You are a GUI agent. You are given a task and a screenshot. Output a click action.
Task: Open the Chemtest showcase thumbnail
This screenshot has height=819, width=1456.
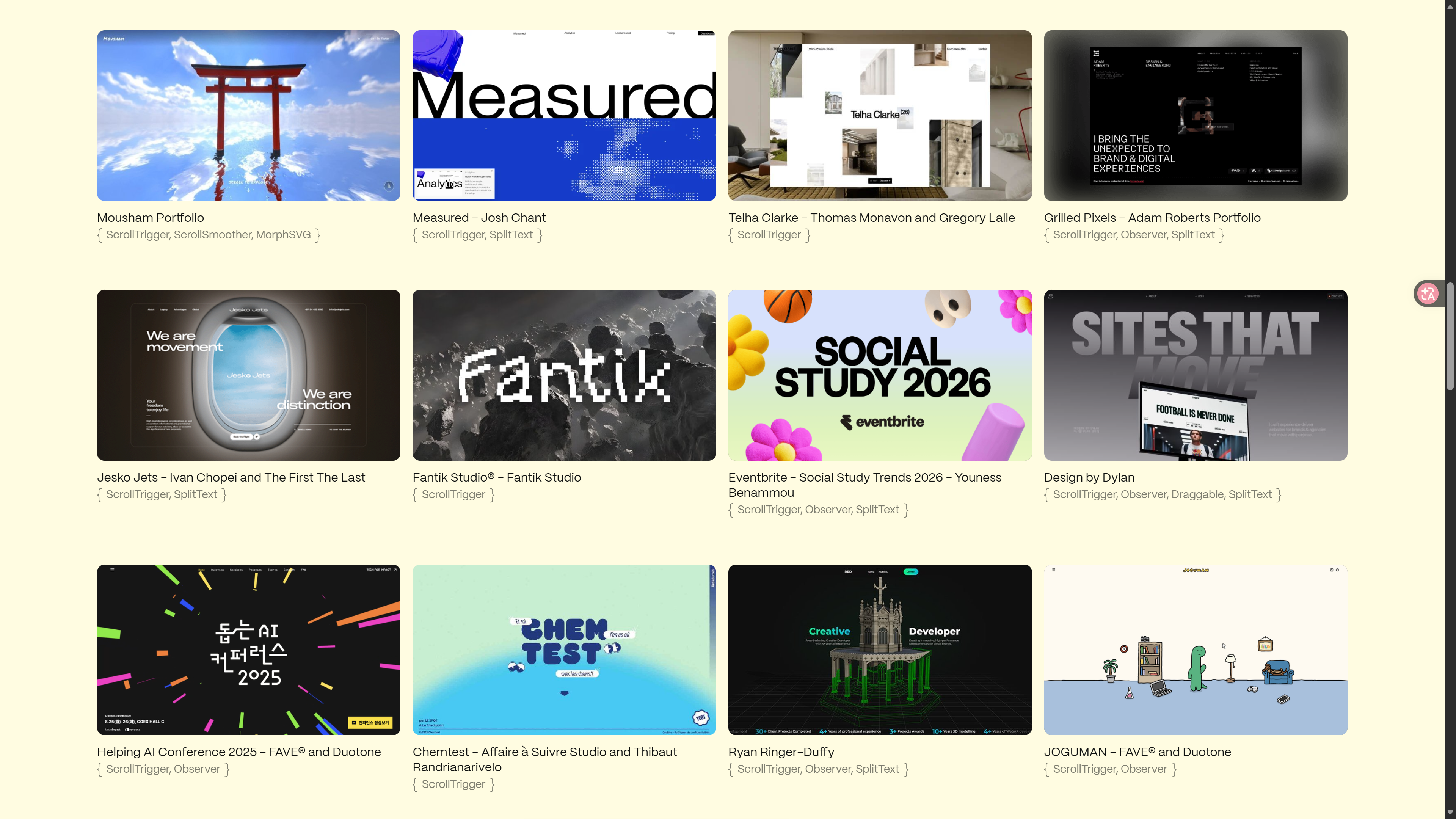(563, 650)
